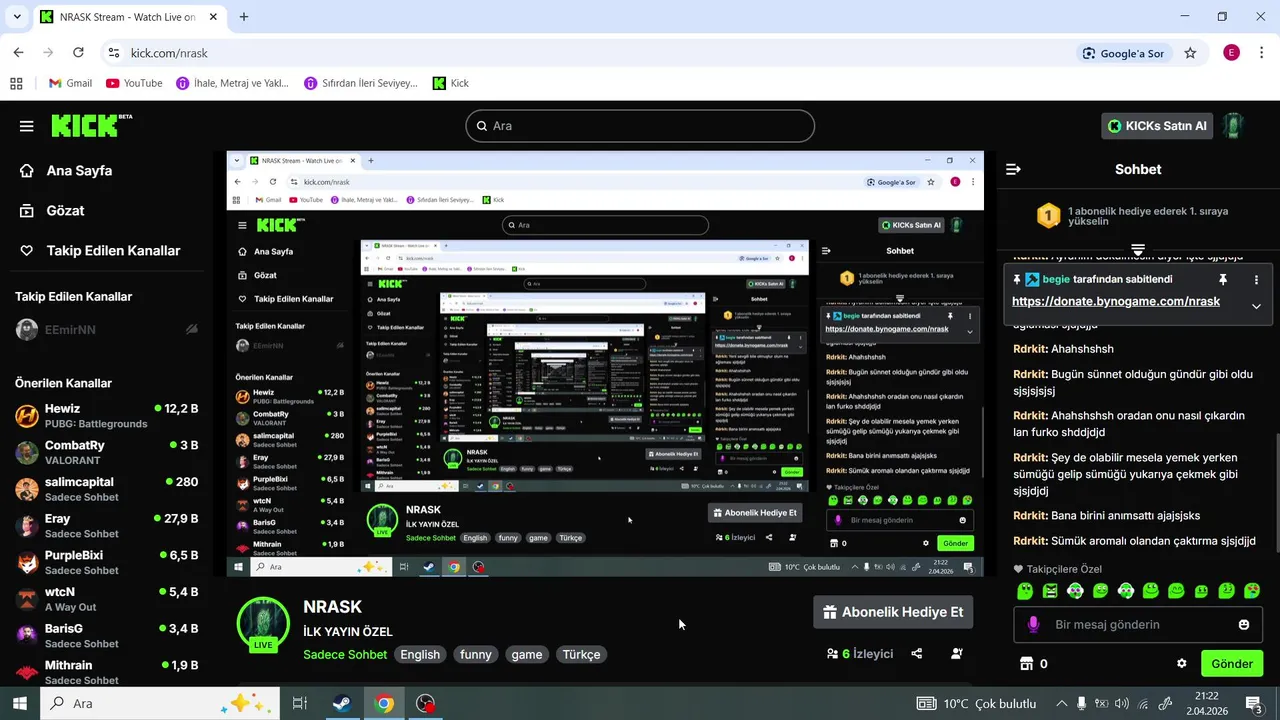Open the CombatRy VALORANT channel
Viewport: 1280px width, 720px height.
point(107,452)
